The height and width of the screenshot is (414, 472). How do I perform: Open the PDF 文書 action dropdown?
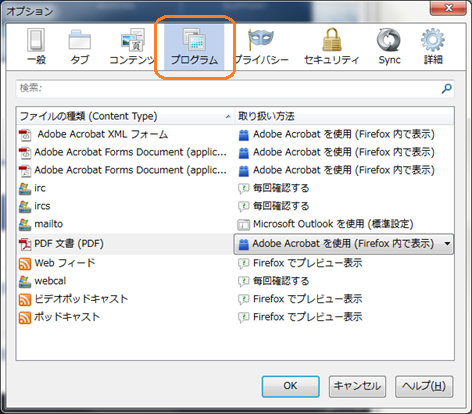pos(344,244)
